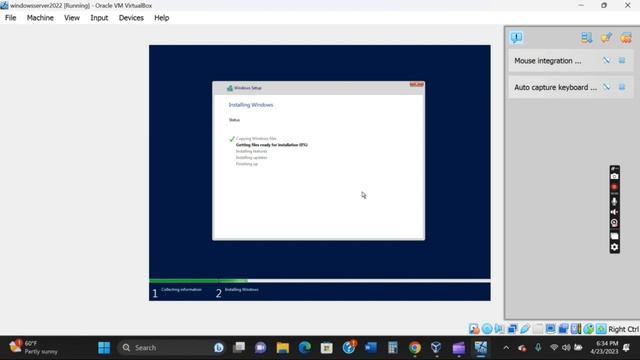Open the Help menu

coord(162,18)
